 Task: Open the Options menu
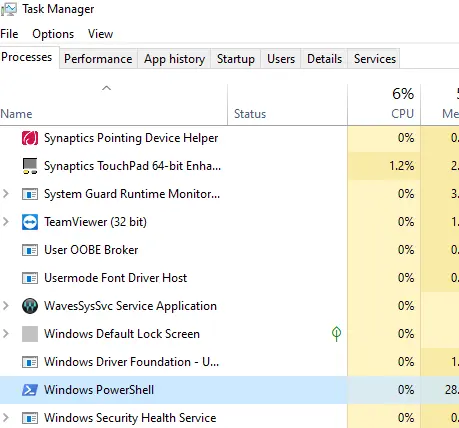pos(53,34)
